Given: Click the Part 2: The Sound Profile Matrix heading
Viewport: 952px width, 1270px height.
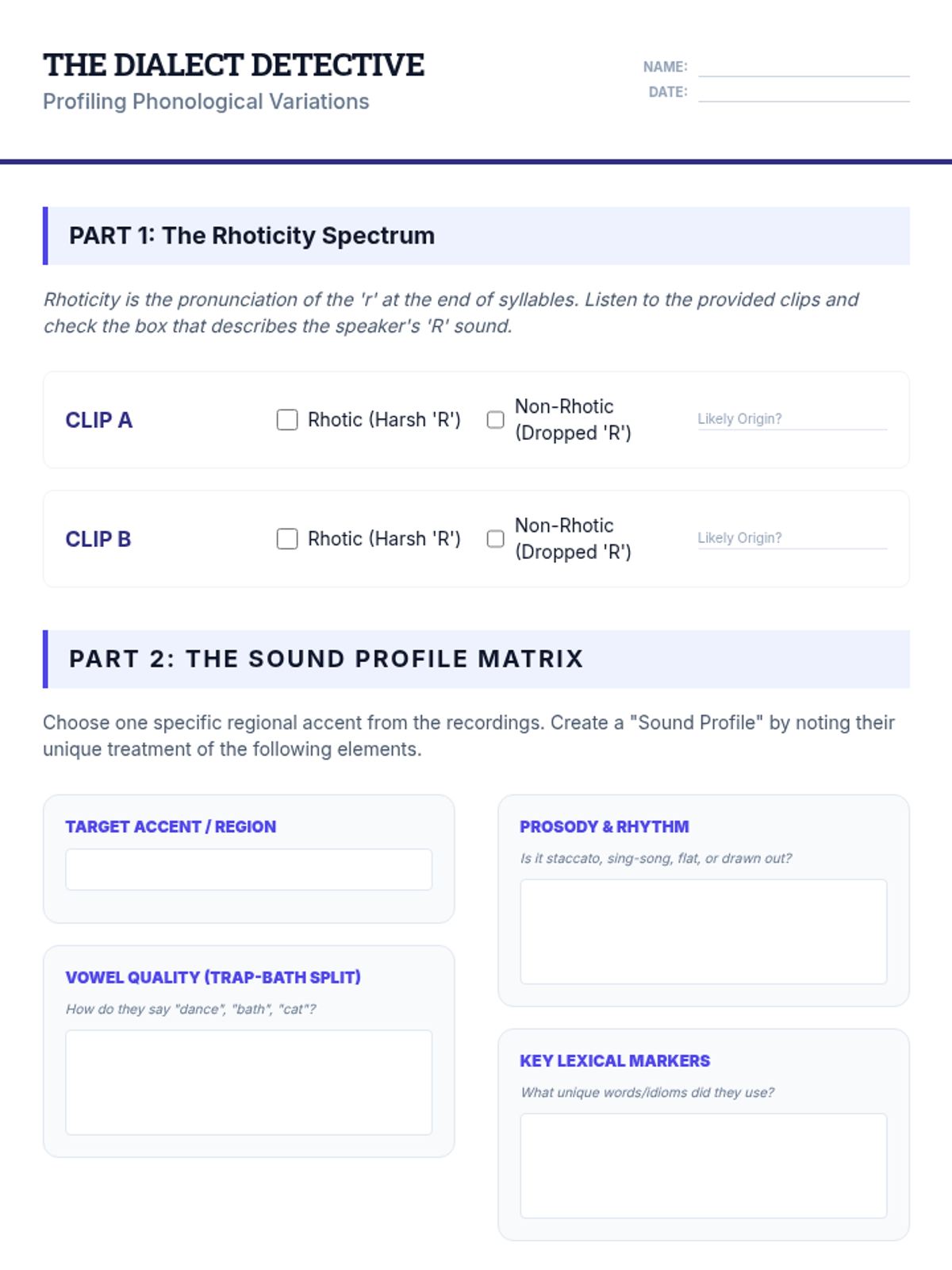Looking at the screenshot, I should point(326,659).
